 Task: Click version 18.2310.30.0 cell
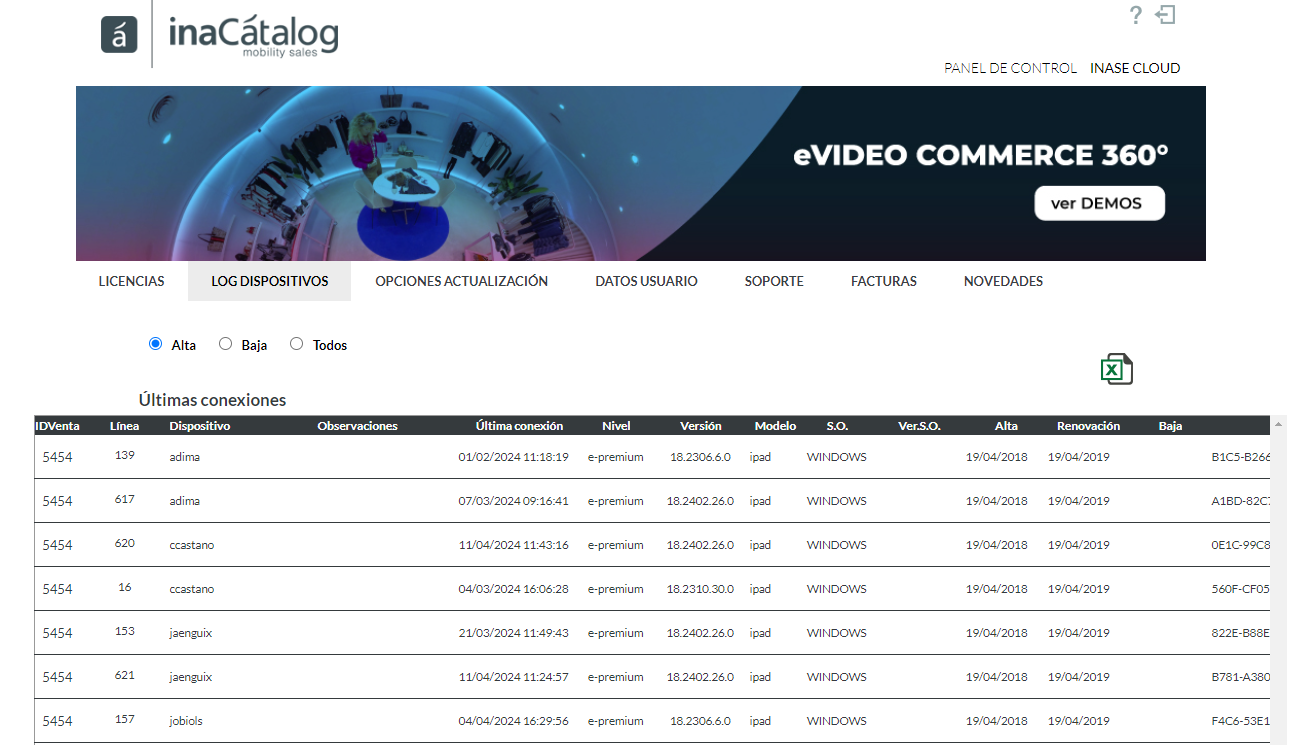(x=700, y=589)
